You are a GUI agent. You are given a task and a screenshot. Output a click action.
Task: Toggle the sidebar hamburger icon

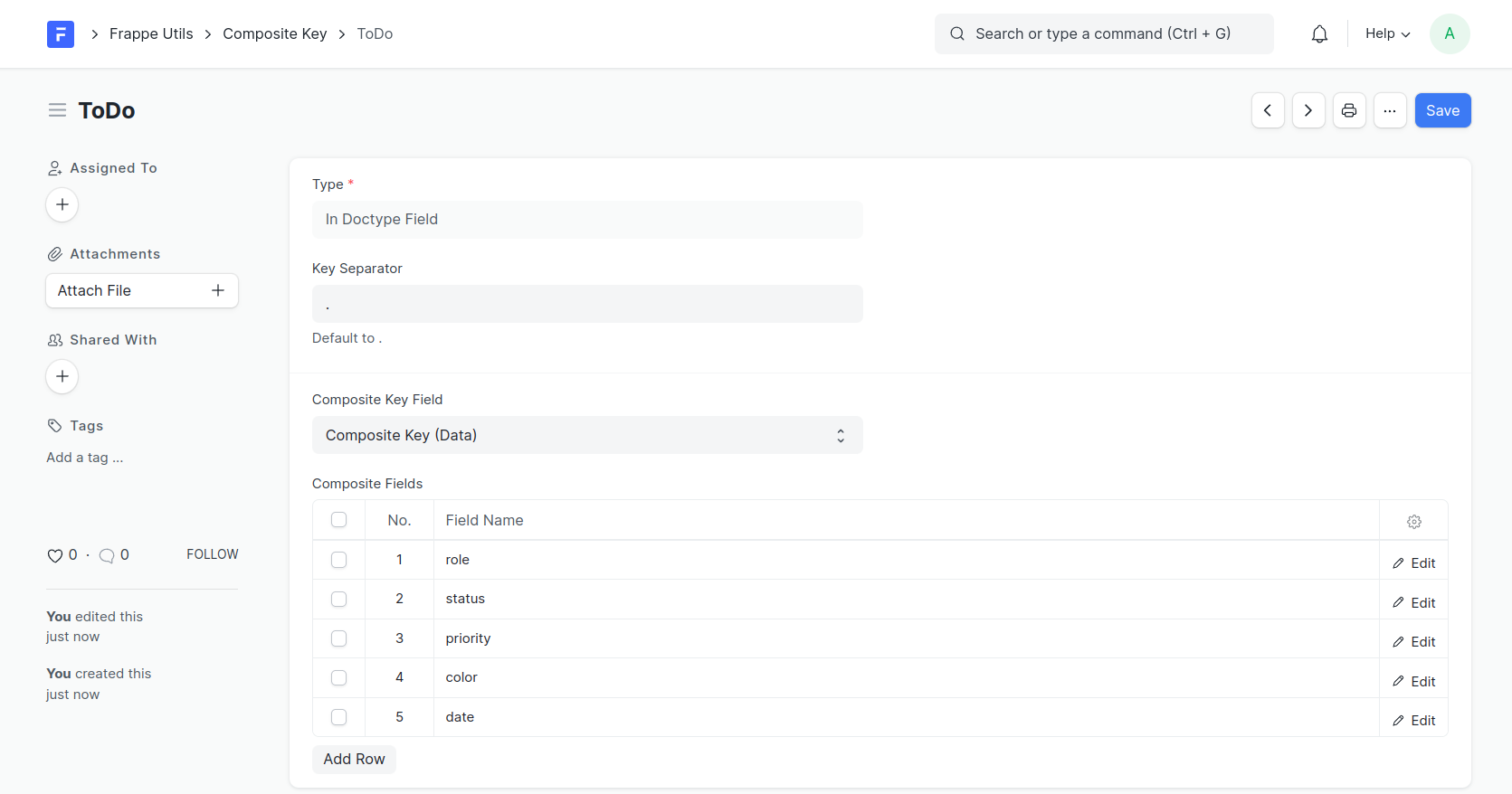point(57,110)
